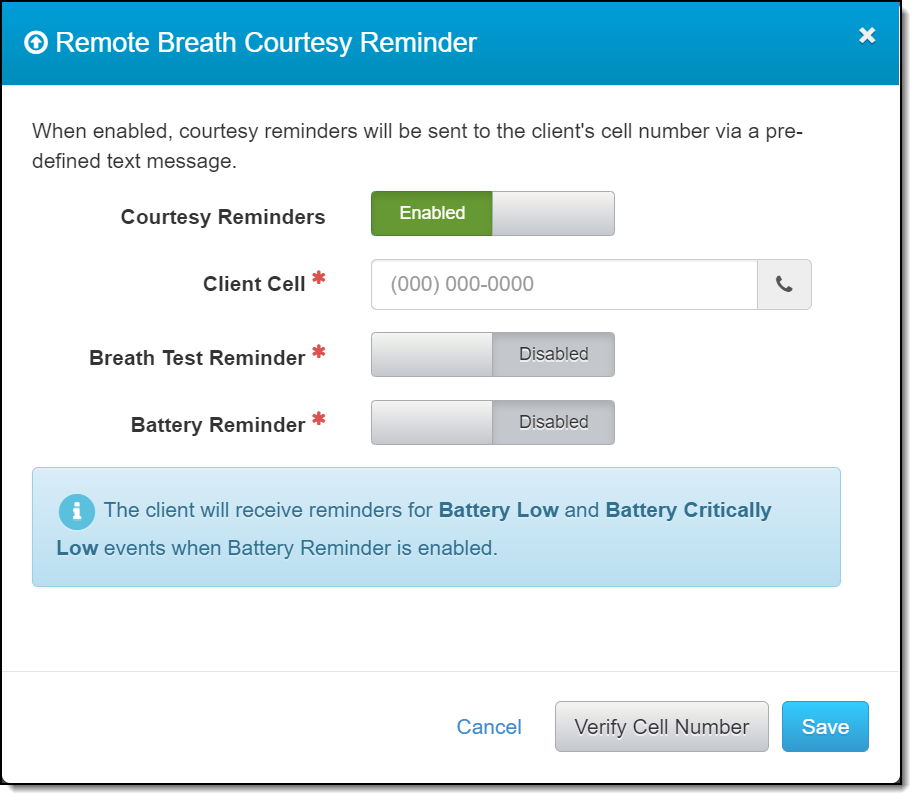Focus the Client Cell phone number field
Viewport: 917px width, 800px height.
(564, 285)
